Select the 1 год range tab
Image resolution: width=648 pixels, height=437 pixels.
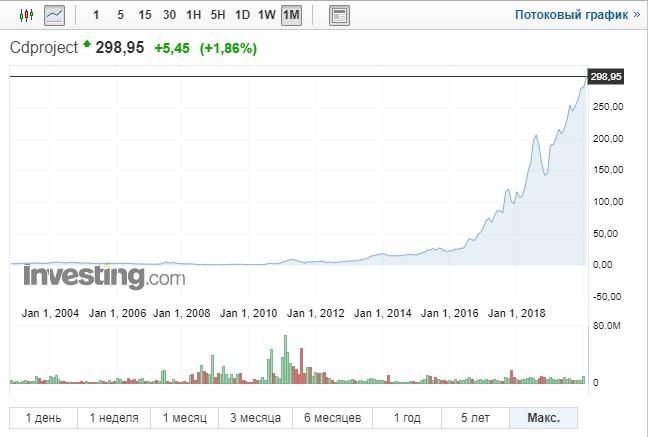click(x=407, y=418)
